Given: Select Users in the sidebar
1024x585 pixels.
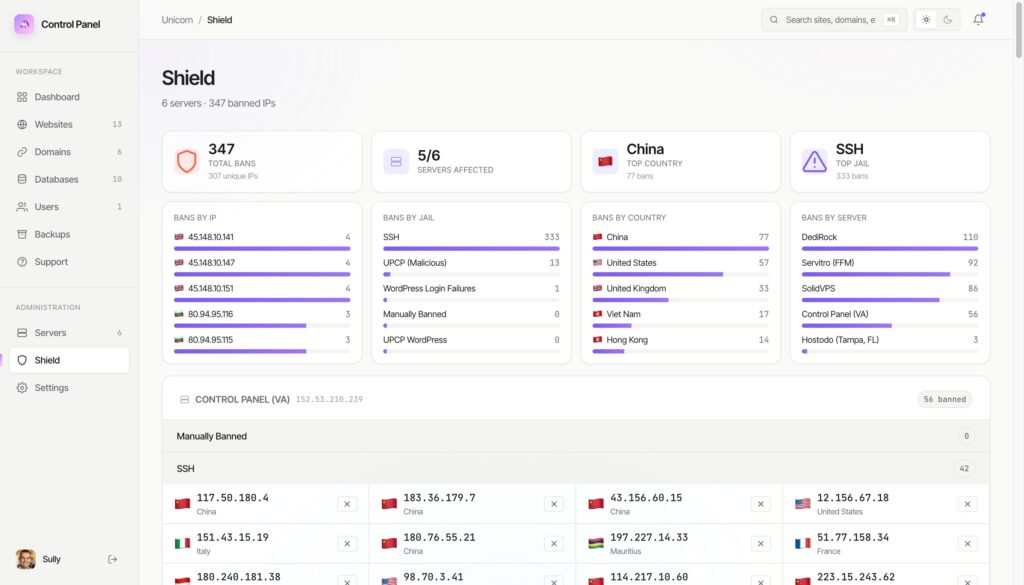Looking at the screenshot, I should [69, 206].
